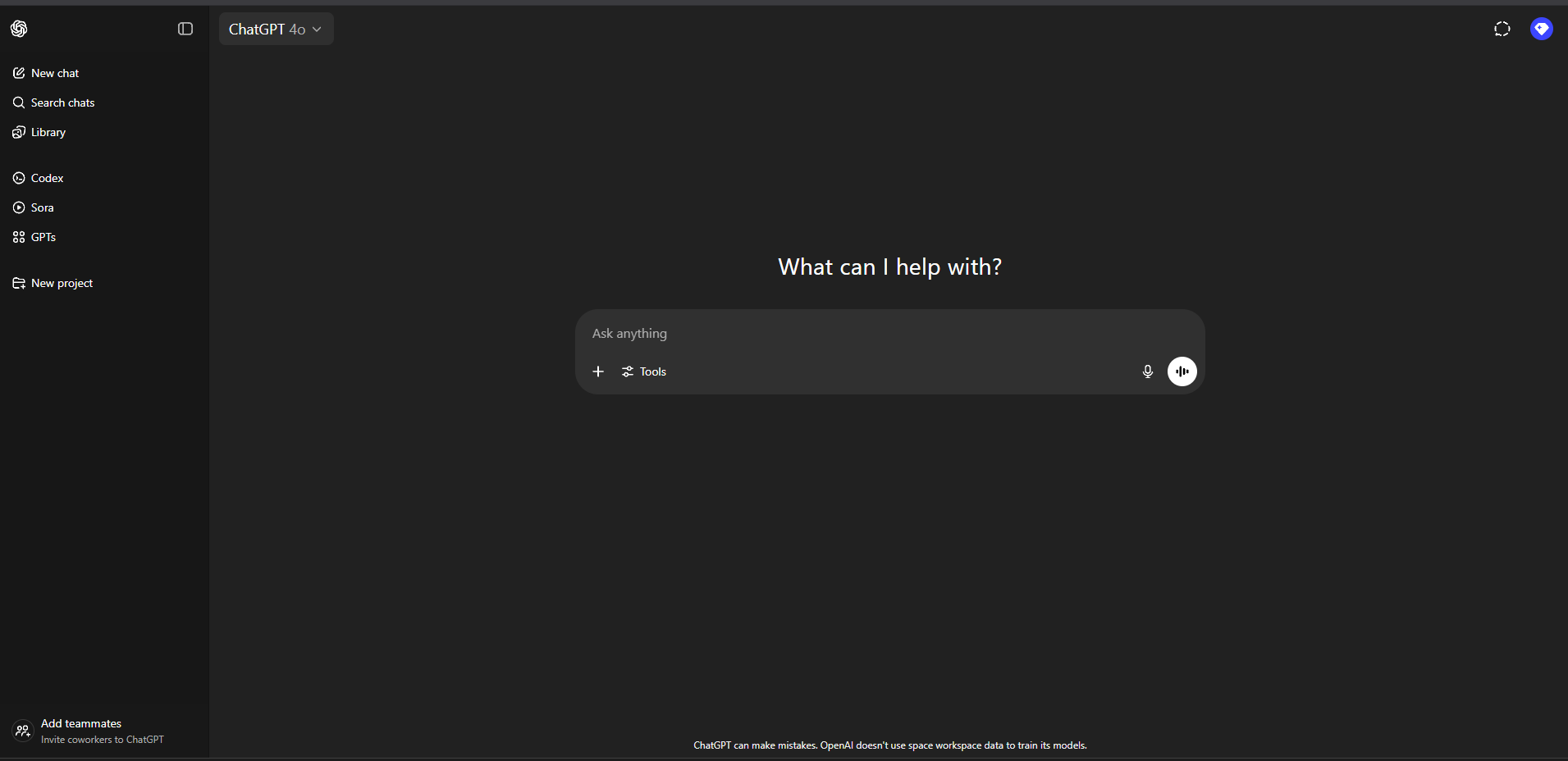Image resolution: width=1568 pixels, height=761 pixels.
Task: Start voice mode with the waveform button
Action: tap(1182, 371)
